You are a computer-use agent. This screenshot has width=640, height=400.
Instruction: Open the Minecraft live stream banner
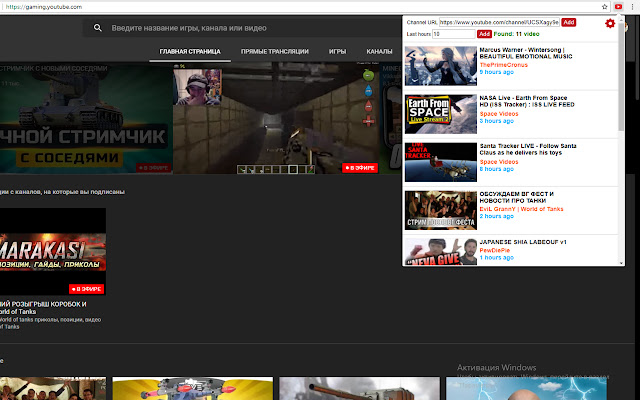[x=276, y=118]
